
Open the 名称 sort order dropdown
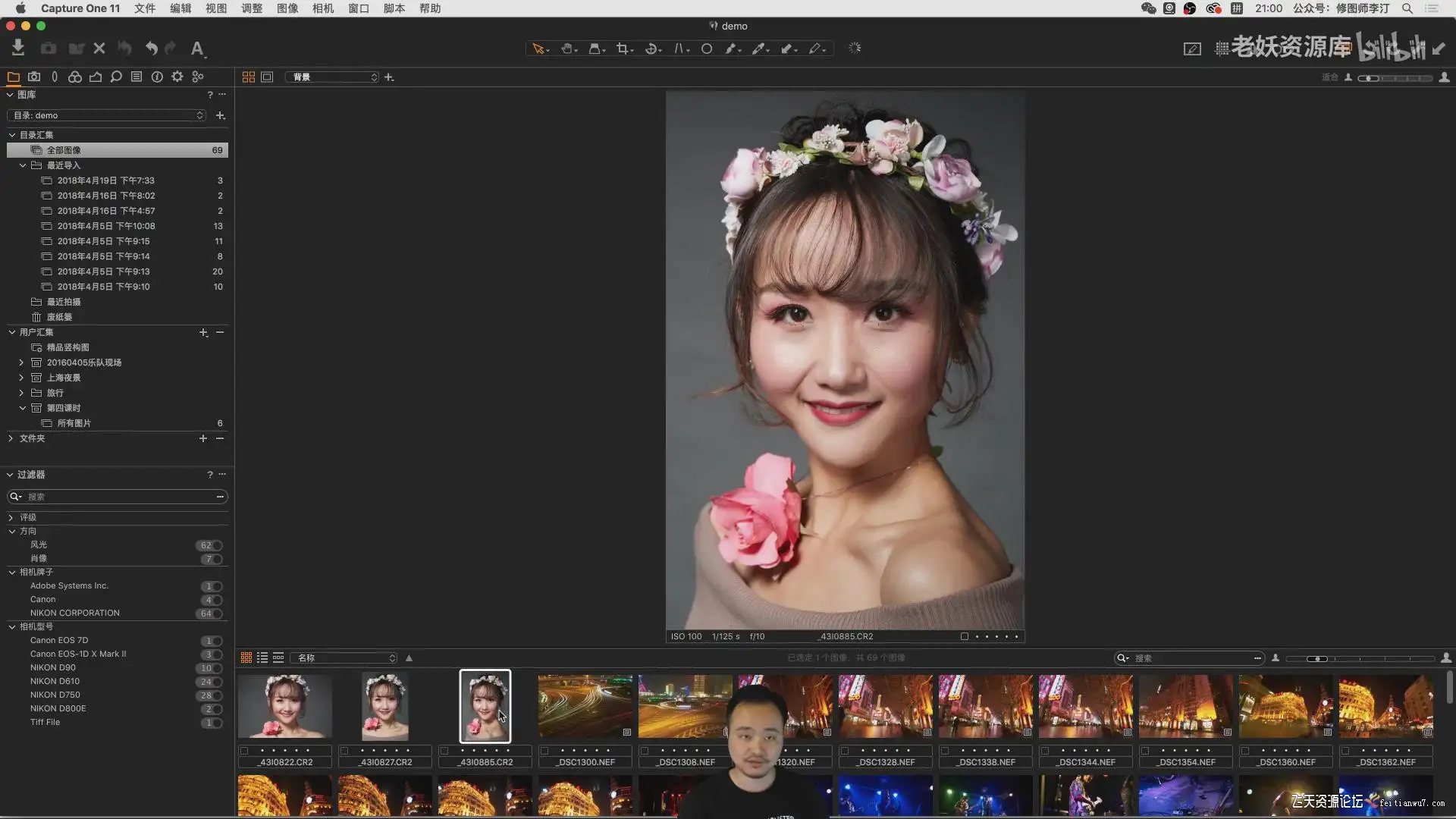tap(345, 658)
